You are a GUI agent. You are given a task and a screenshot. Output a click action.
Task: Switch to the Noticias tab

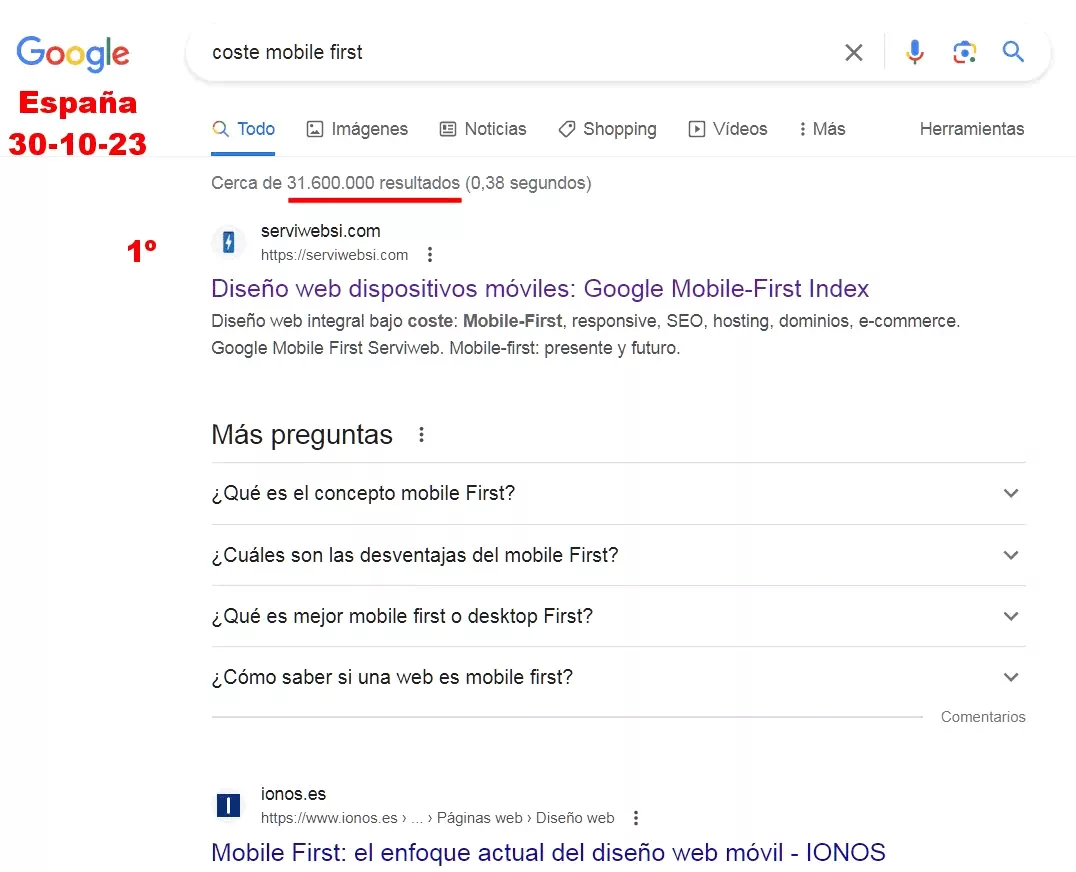483,129
